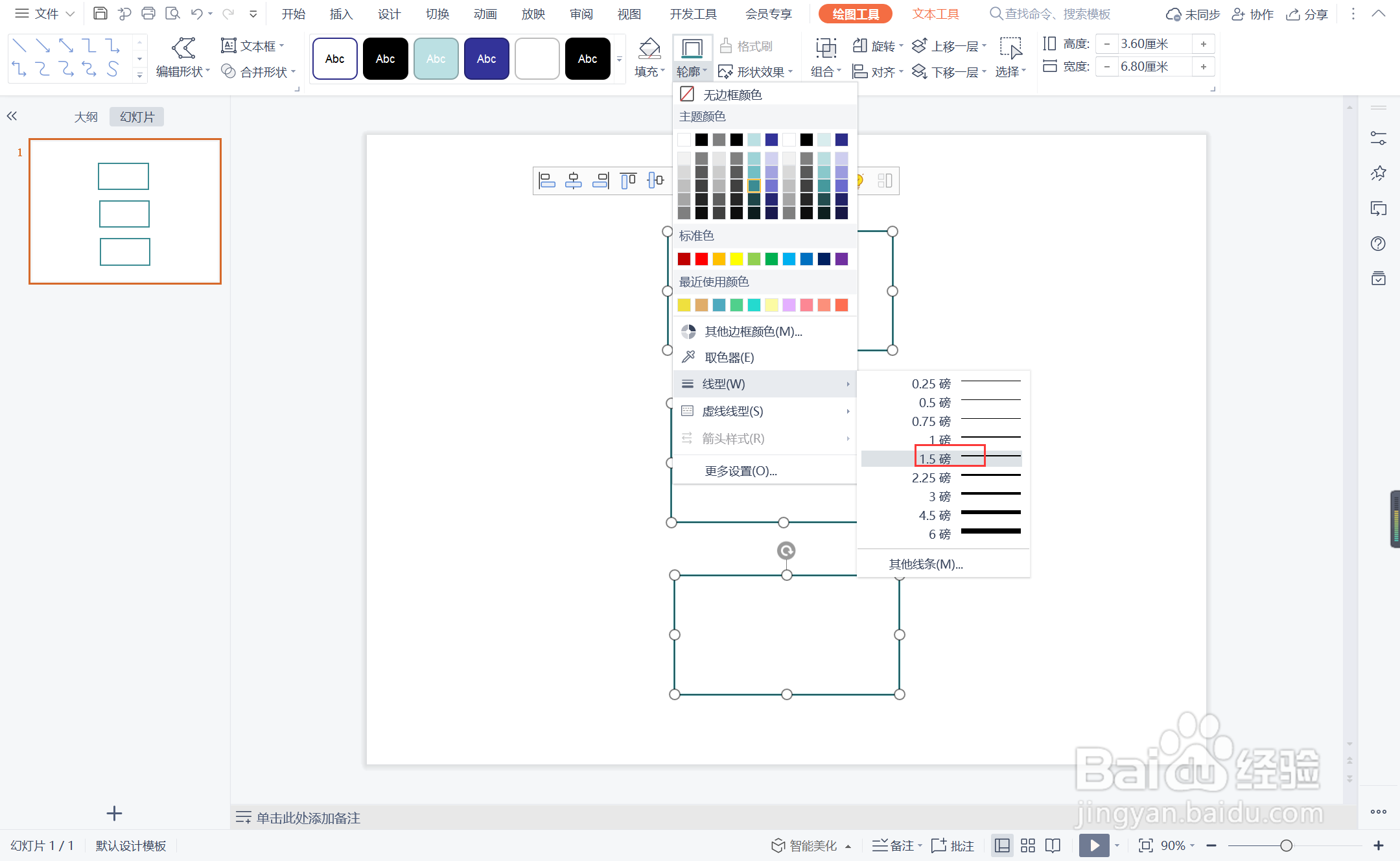The width and height of the screenshot is (1400, 861).
Task: Click the Edit Shape (编辑形状) icon
Action: pos(183,48)
